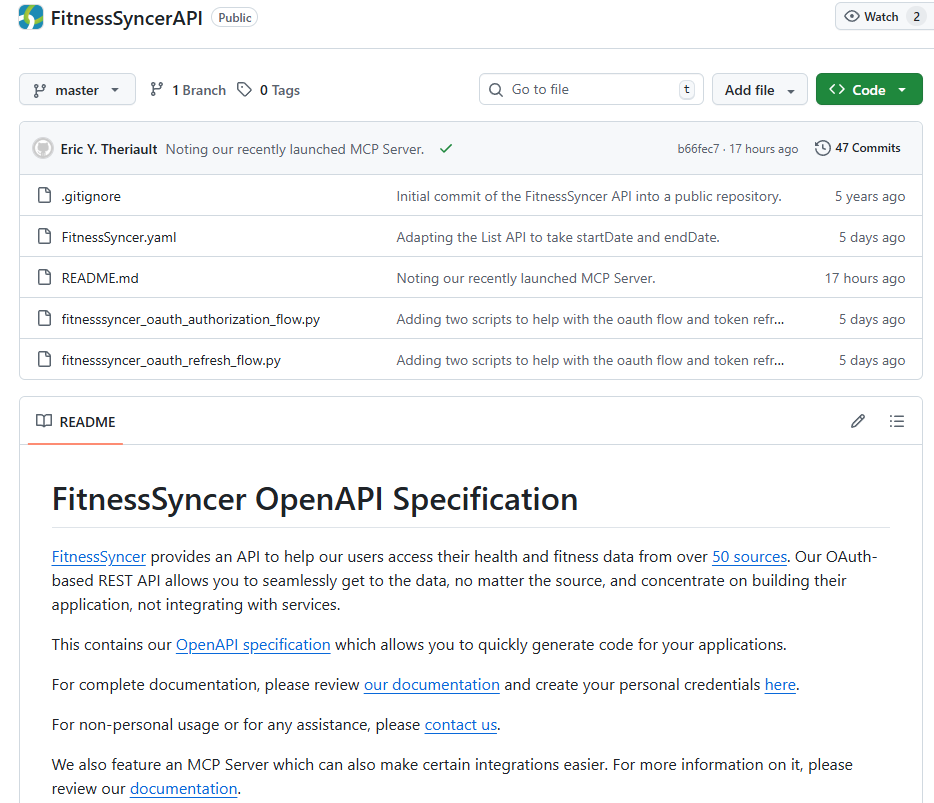Open the FitnessSyncer.yaml file
Screen dimensions: 934x803
click(119, 237)
